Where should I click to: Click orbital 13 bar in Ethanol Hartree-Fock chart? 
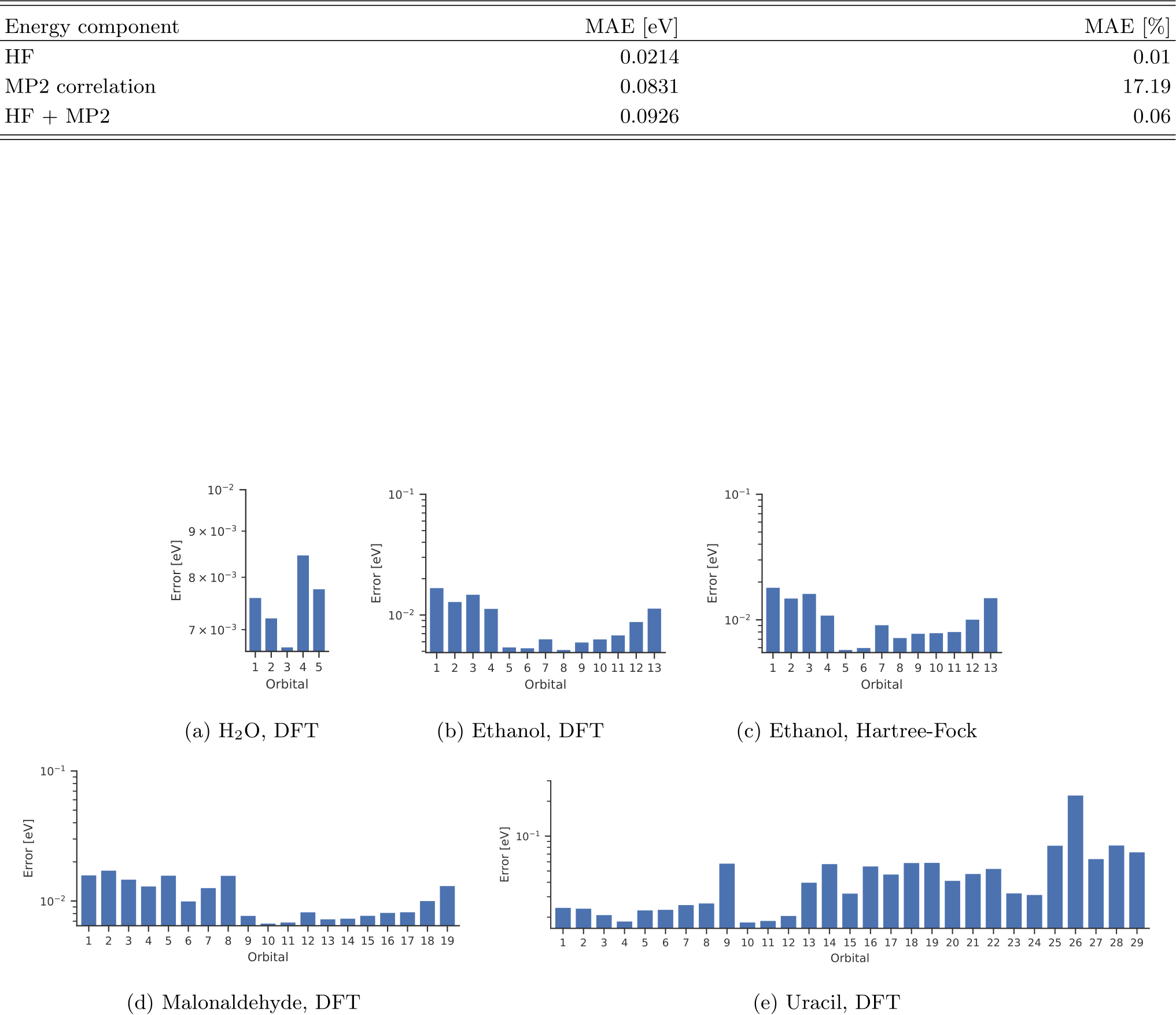point(990,626)
